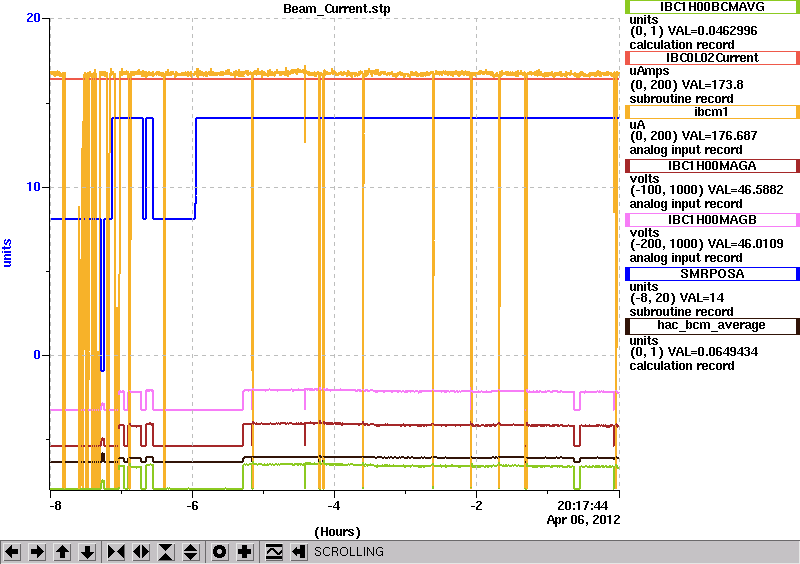
Task: Shift the plot down with the down arrow
Action: point(87,552)
